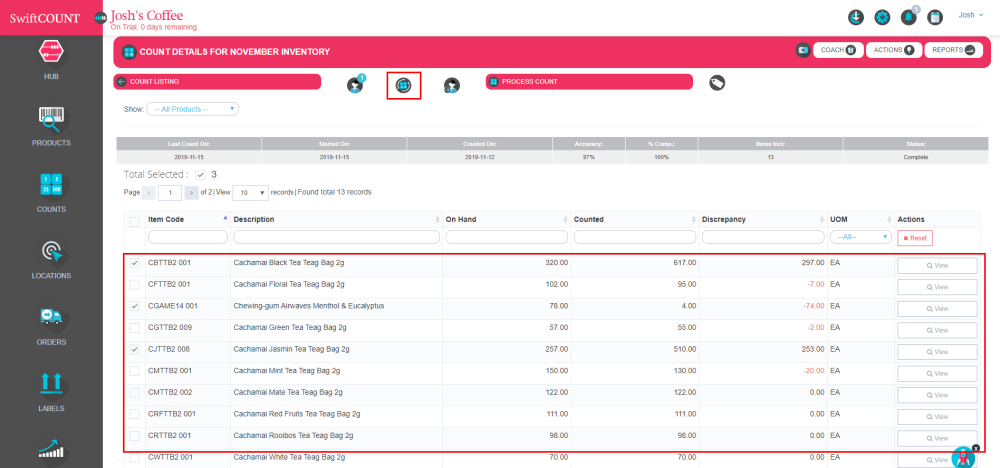Open the UOM All filter dropdown
The image size is (1000, 468).
click(861, 237)
